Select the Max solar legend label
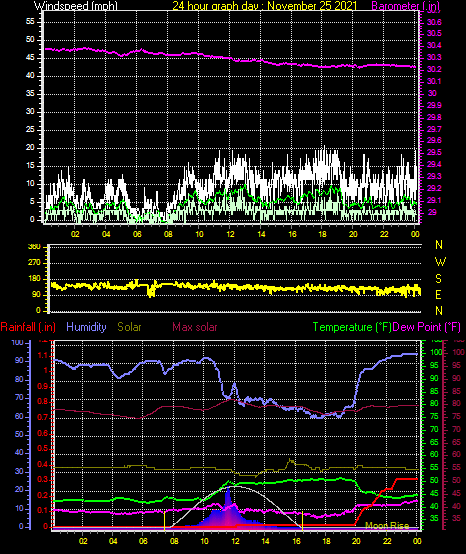466x554 pixels. [x=195, y=327]
